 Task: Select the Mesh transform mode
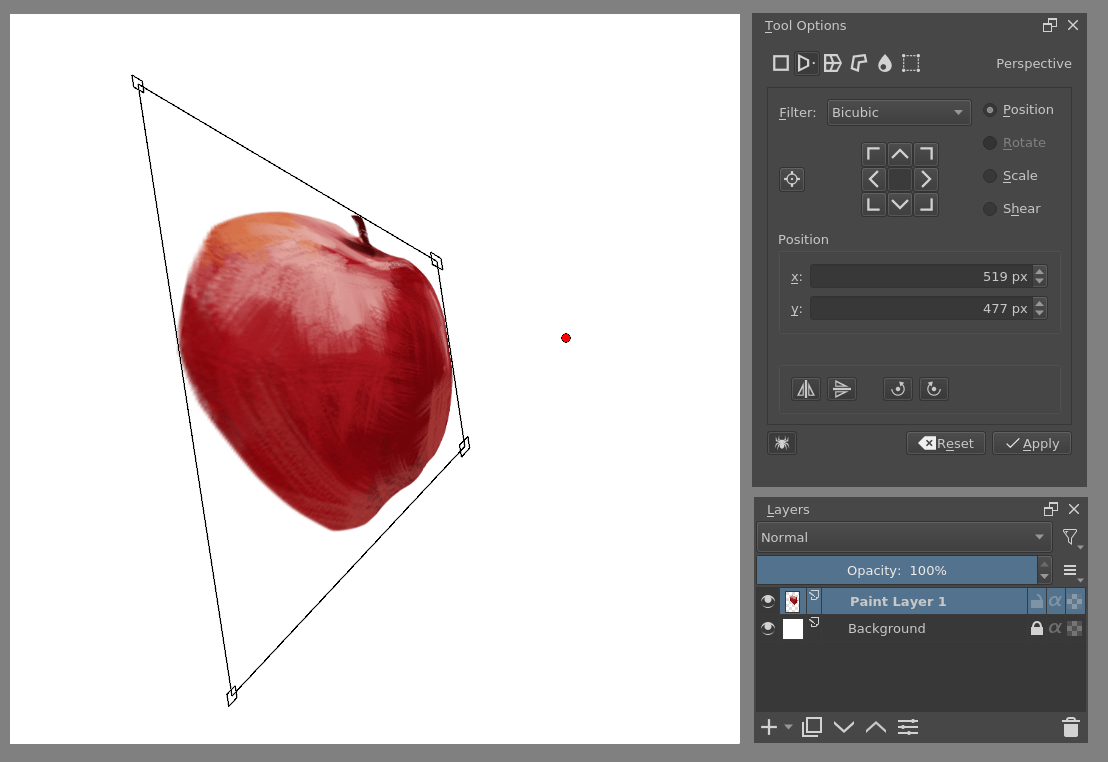[910, 62]
